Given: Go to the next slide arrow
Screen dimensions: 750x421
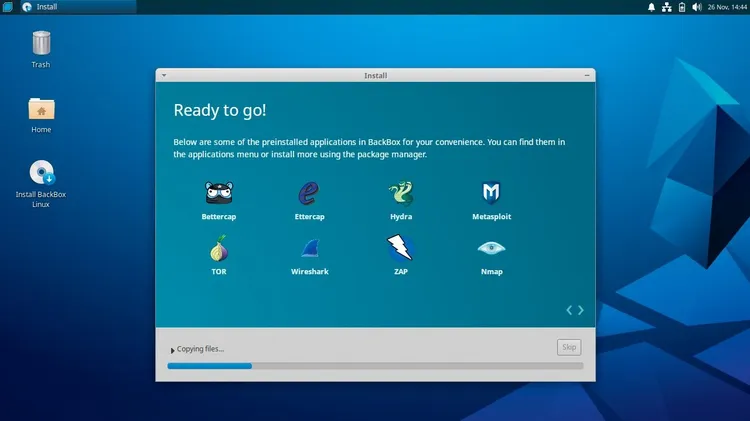Looking at the screenshot, I should [x=581, y=310].
